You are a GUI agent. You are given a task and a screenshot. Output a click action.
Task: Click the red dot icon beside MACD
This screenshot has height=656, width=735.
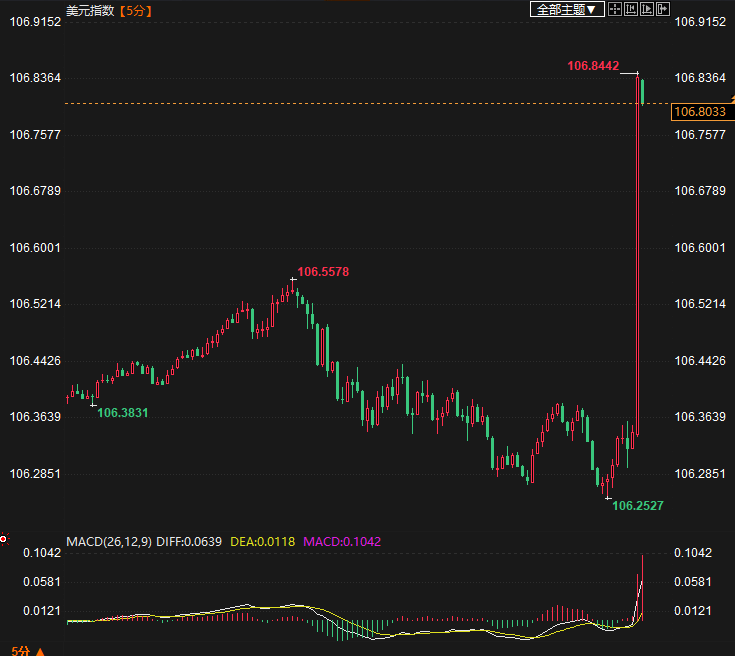[4, 538]
